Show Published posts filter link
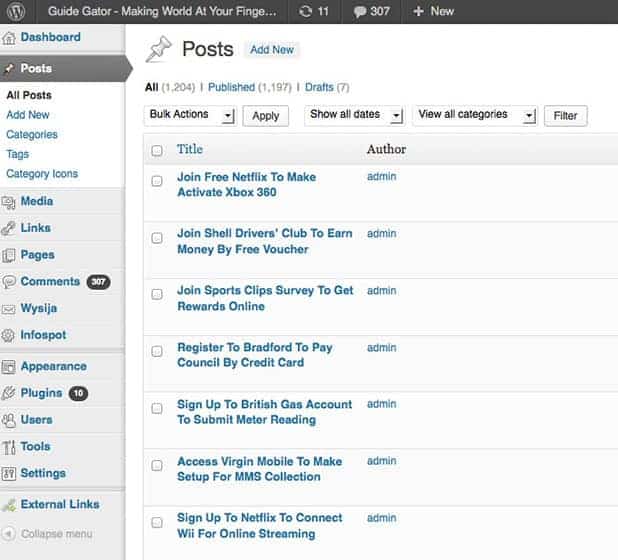The height and width of the screenshot is (560, 618). tap(231, 87)
